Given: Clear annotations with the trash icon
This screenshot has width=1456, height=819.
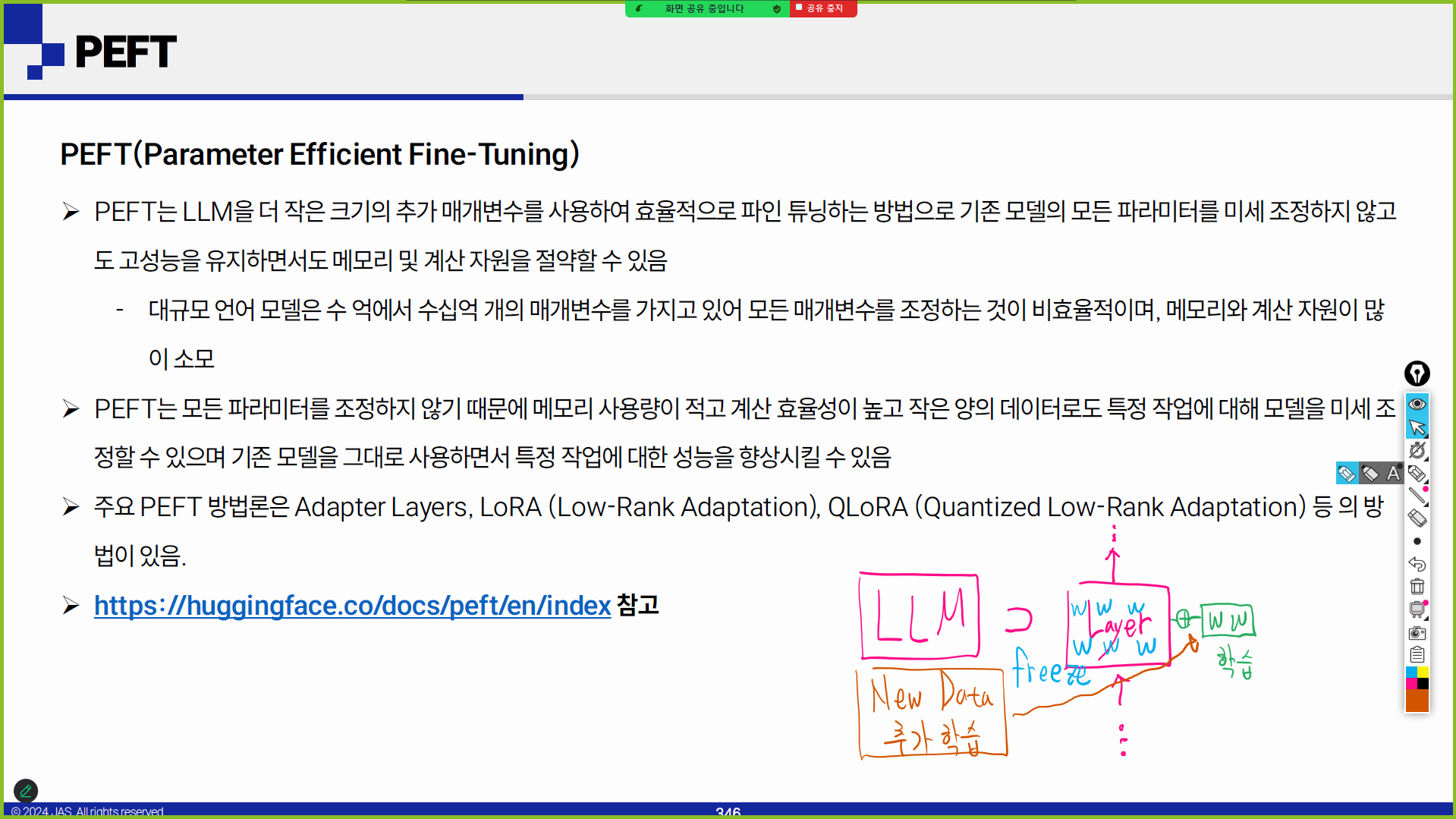Looking at the screenshot, I should point(1417,587).
